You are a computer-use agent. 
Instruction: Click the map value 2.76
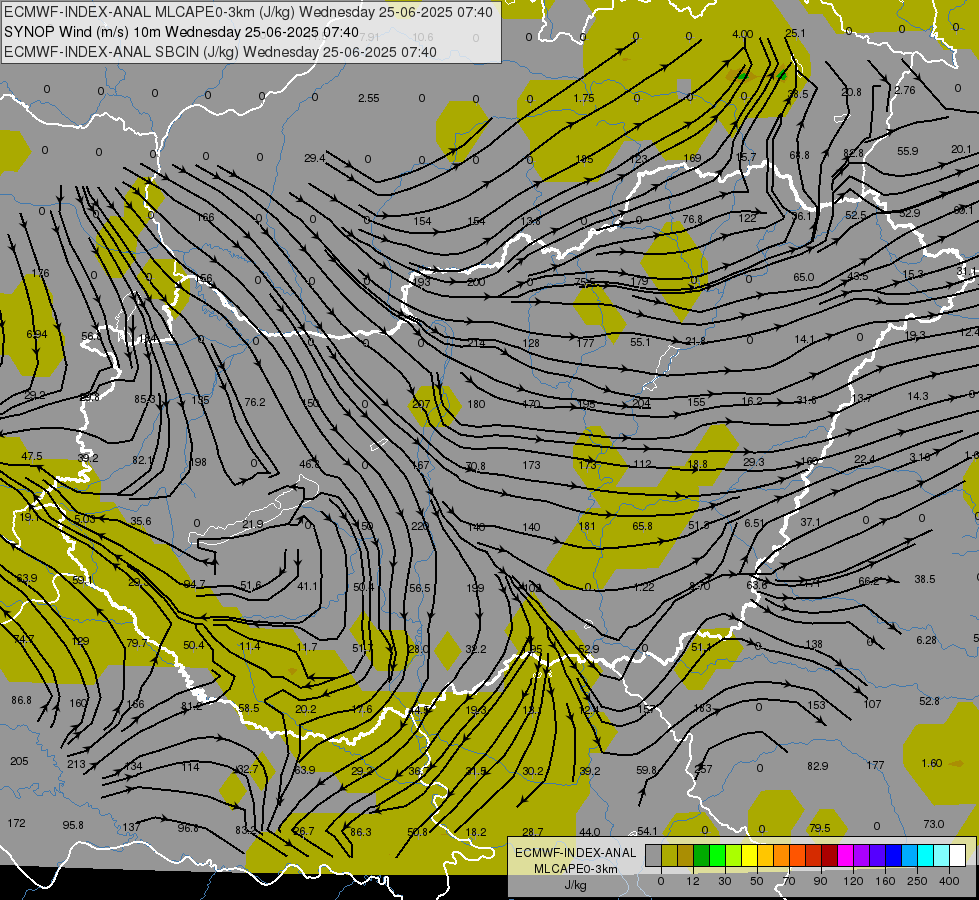click(x=905, y=90)
